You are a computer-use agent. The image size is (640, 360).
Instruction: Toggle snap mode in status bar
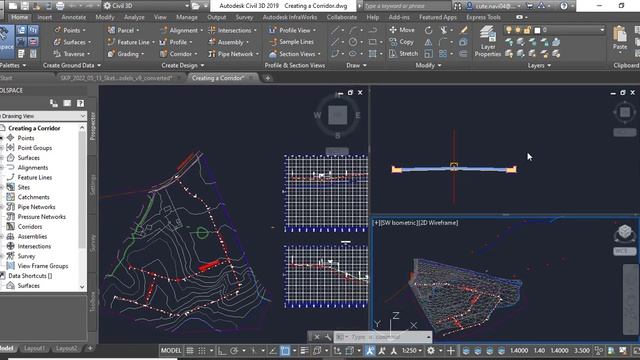(x=202, y=351)
